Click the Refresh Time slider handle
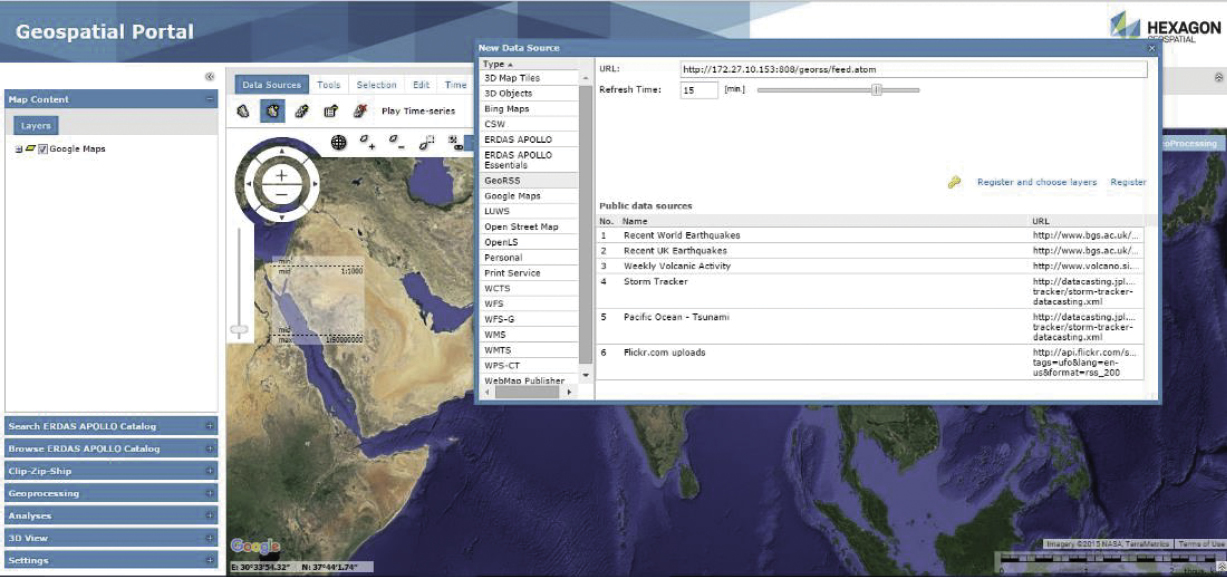This screenshot has width=1227, height=577. [874, 90]
